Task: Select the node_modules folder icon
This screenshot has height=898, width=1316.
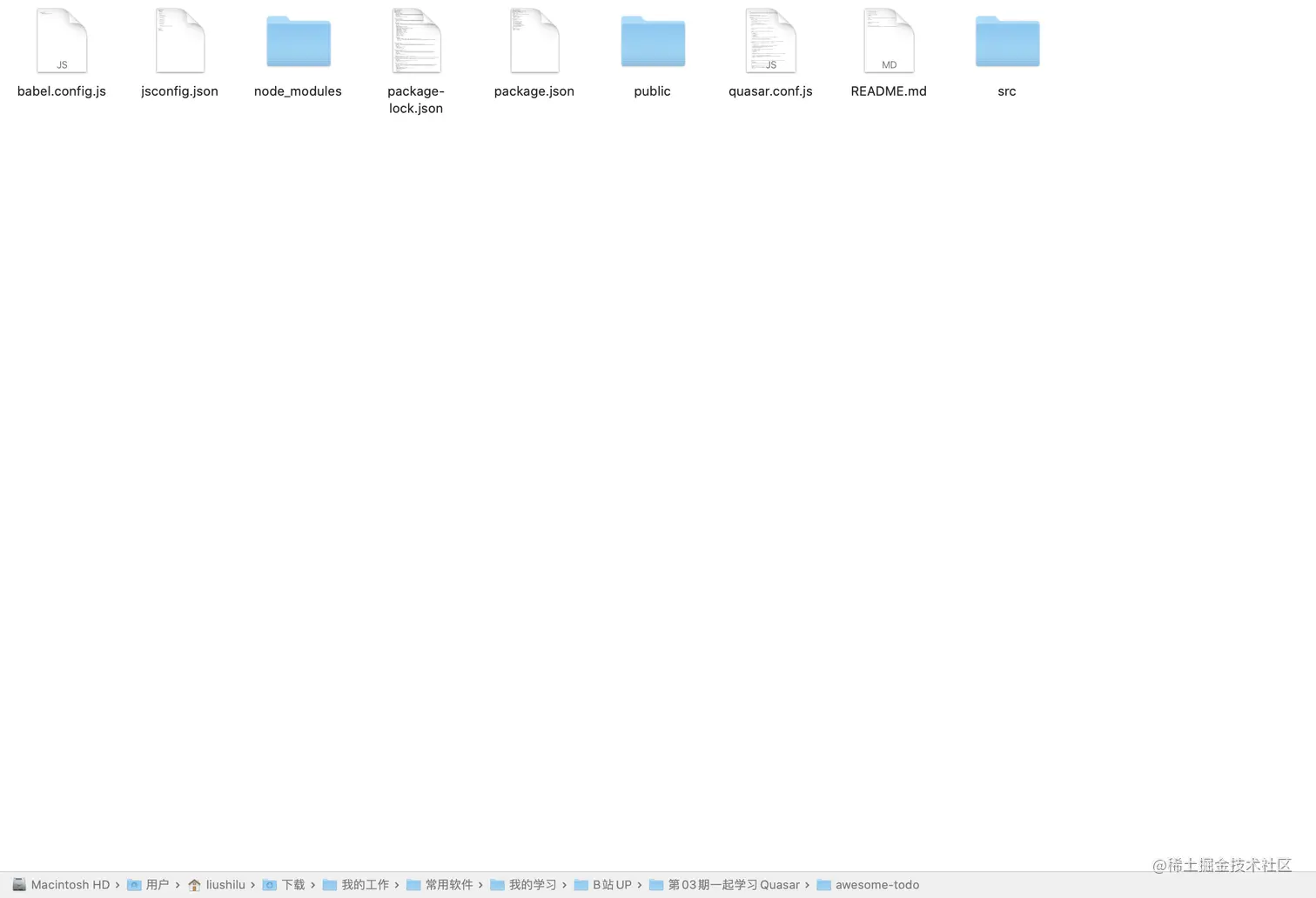Action: 299,41
